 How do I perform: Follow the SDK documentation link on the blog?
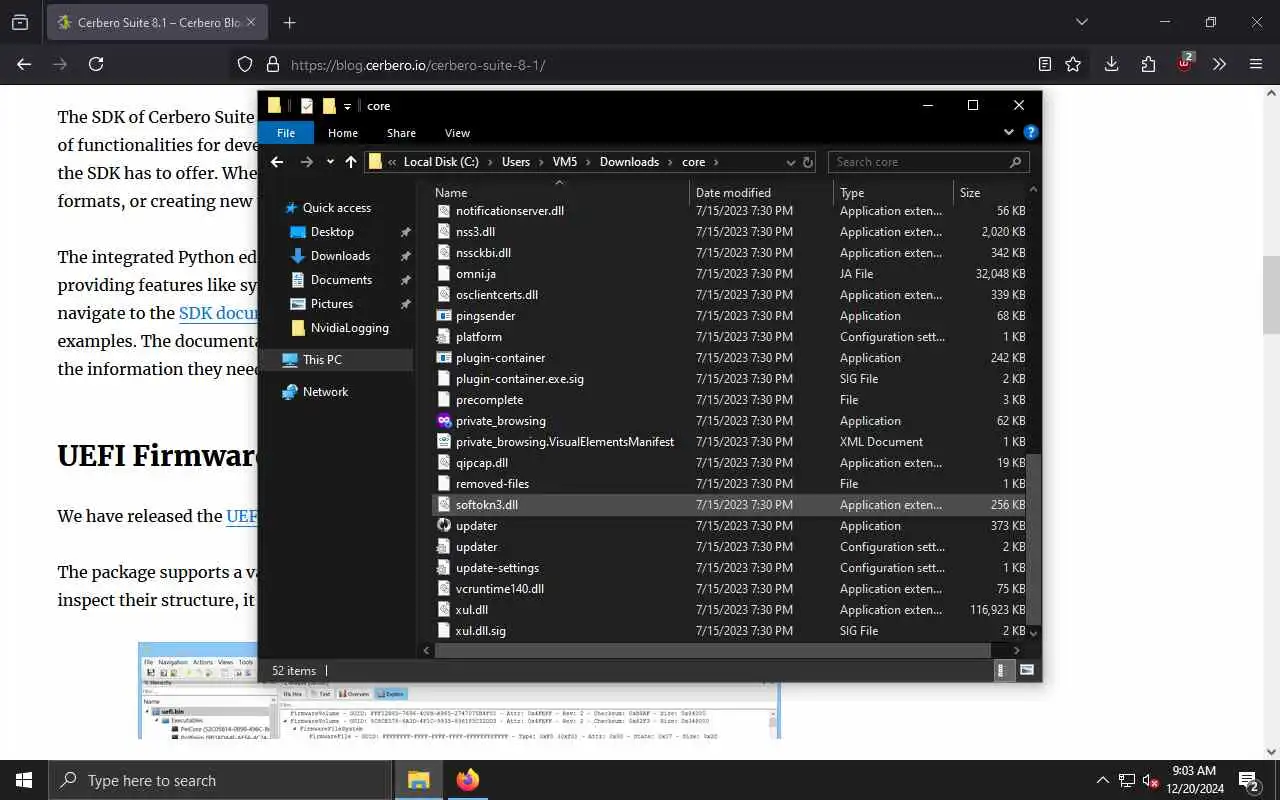coord(218,313)
